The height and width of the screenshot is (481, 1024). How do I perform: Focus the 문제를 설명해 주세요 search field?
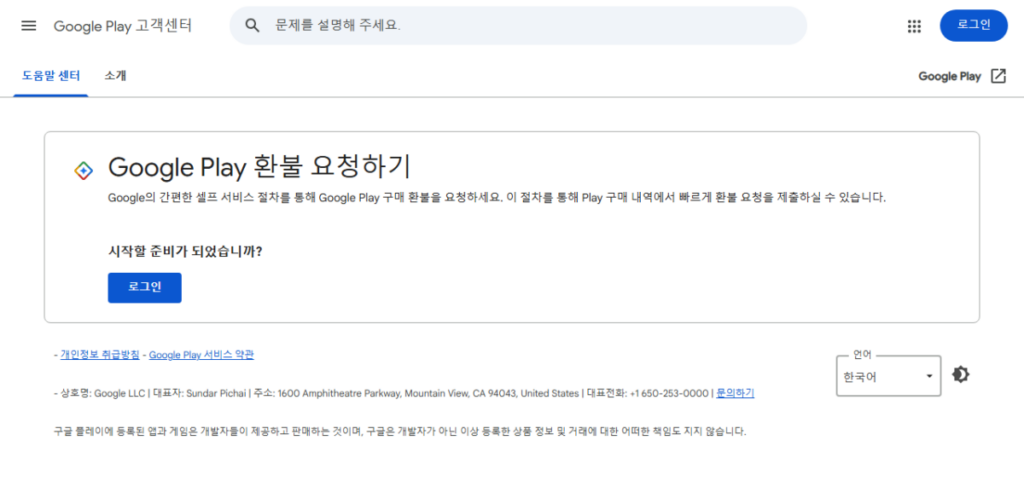pyautogui.click(x=519, y=25)
